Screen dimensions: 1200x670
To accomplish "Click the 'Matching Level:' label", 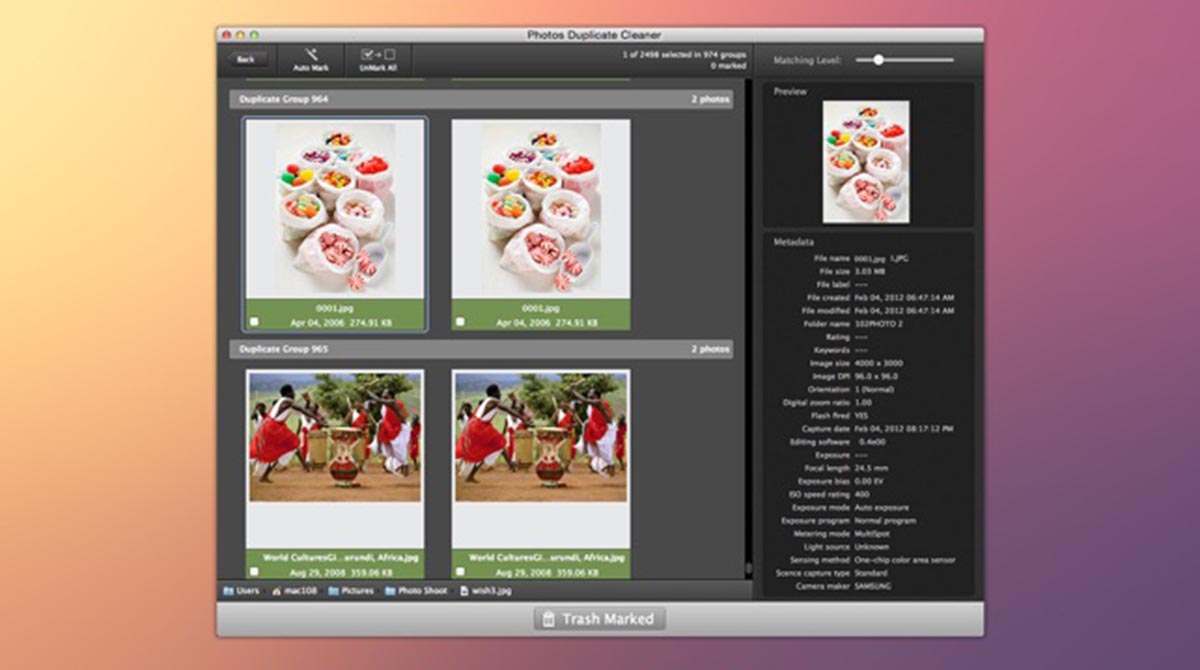I will click(x=808, y=60).
